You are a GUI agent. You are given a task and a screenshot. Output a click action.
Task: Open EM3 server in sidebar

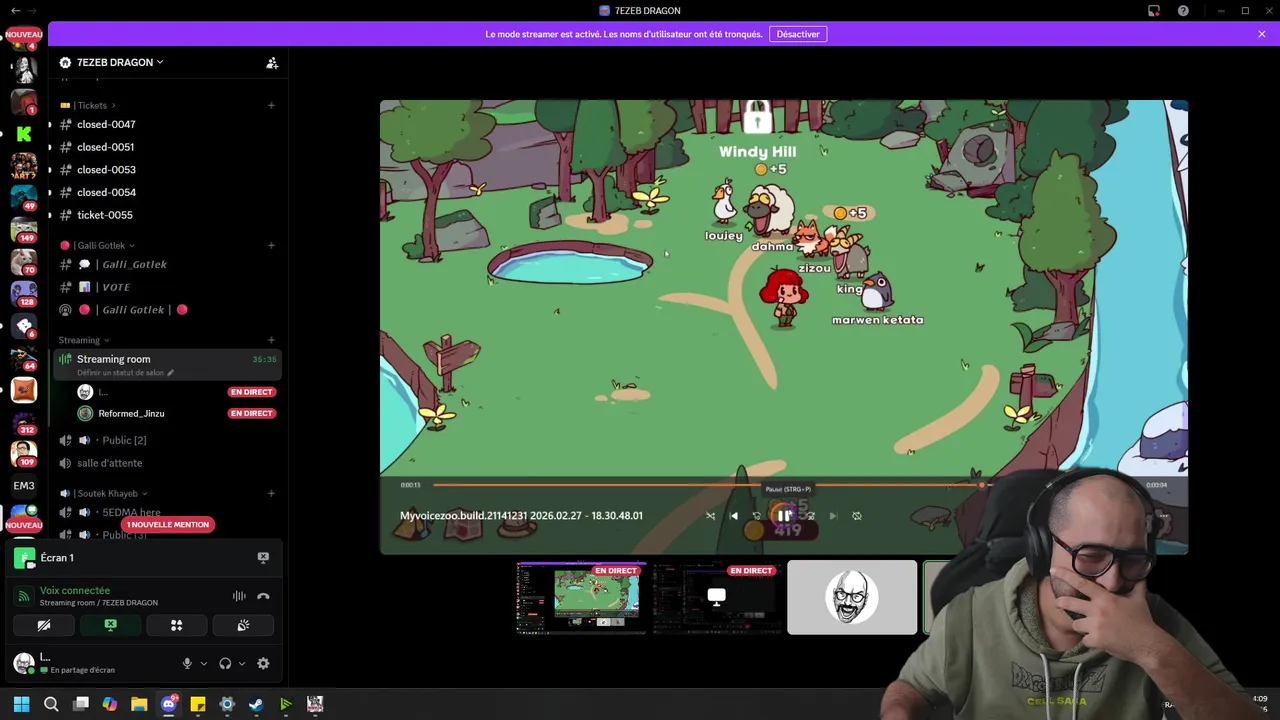click(24, 486)
